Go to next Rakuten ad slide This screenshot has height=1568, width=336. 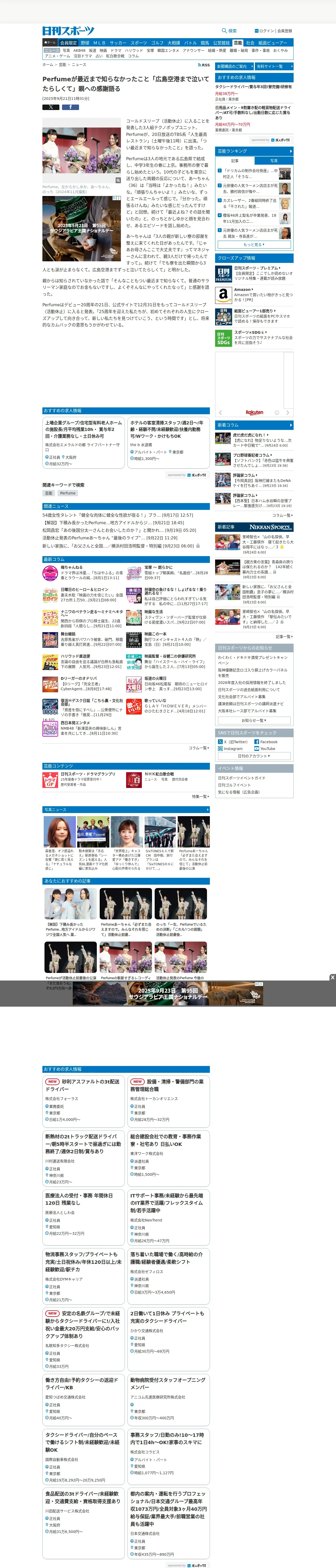point(288,412)
